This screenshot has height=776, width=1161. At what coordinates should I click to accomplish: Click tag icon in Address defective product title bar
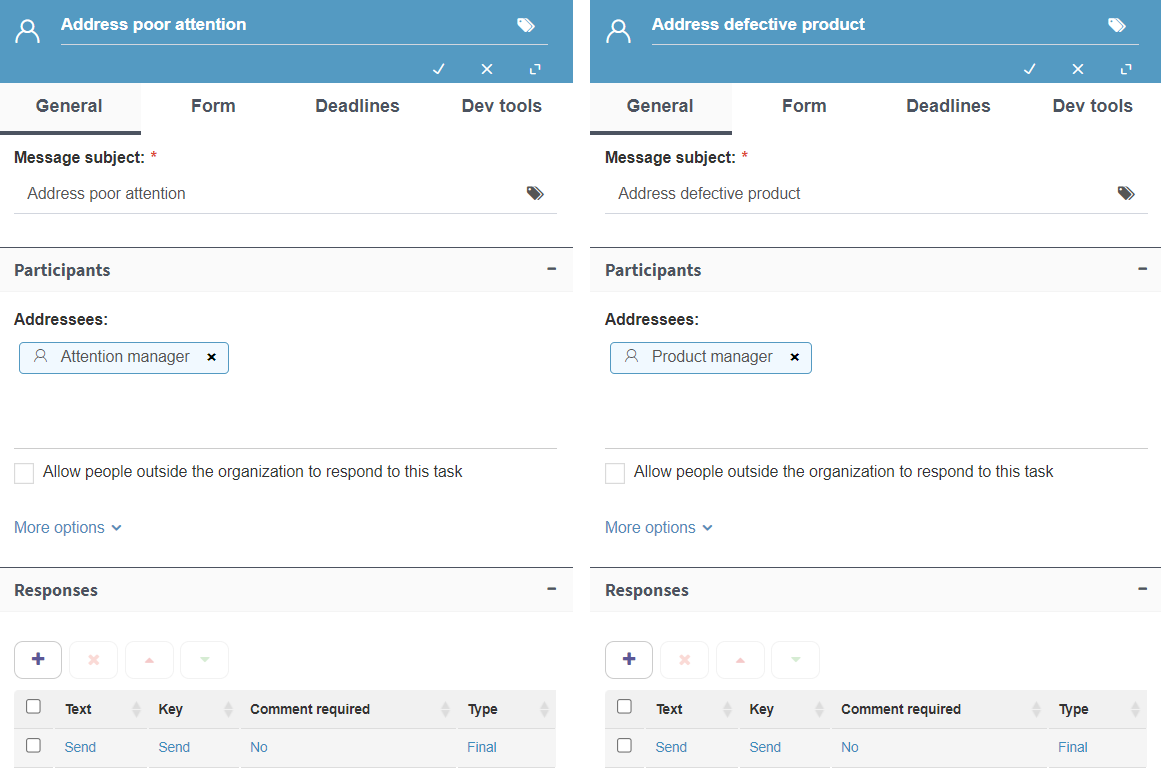1117,25
